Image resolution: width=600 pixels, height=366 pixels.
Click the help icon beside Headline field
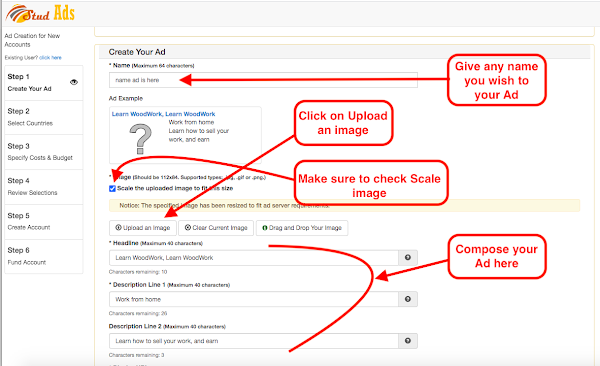(408, 258)
